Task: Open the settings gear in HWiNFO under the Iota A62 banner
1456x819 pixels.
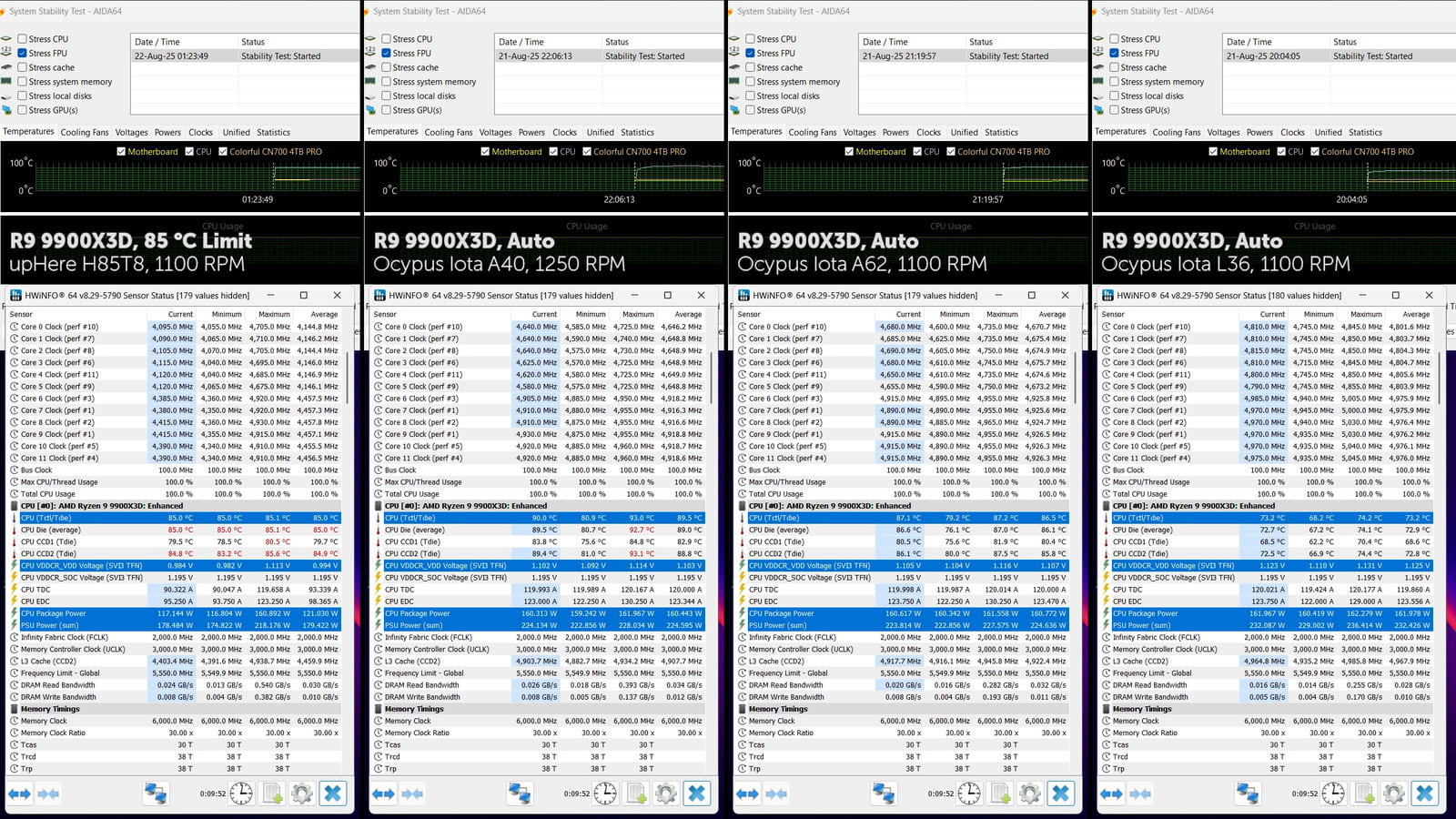Action: (1030, 794)
